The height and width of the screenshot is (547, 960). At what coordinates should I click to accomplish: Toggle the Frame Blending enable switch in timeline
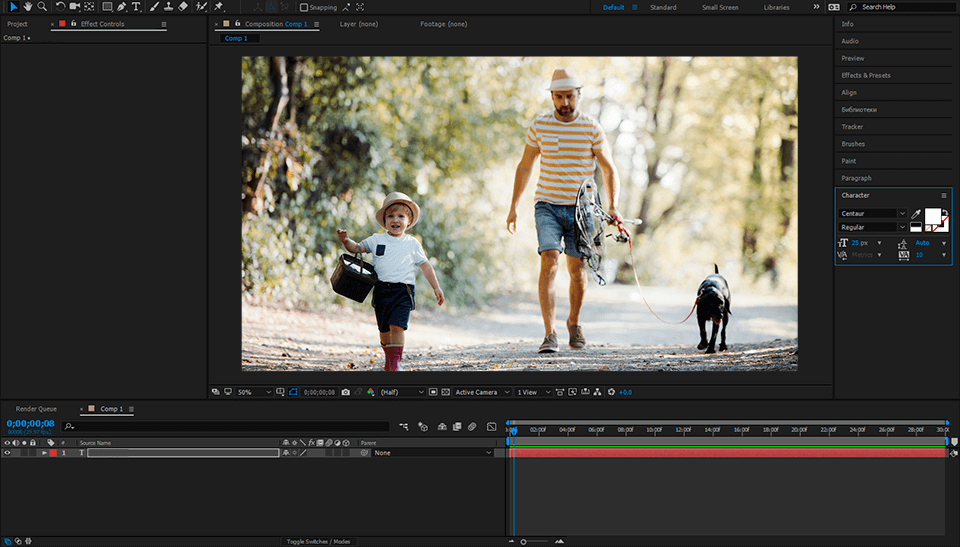tap(457, 426)
